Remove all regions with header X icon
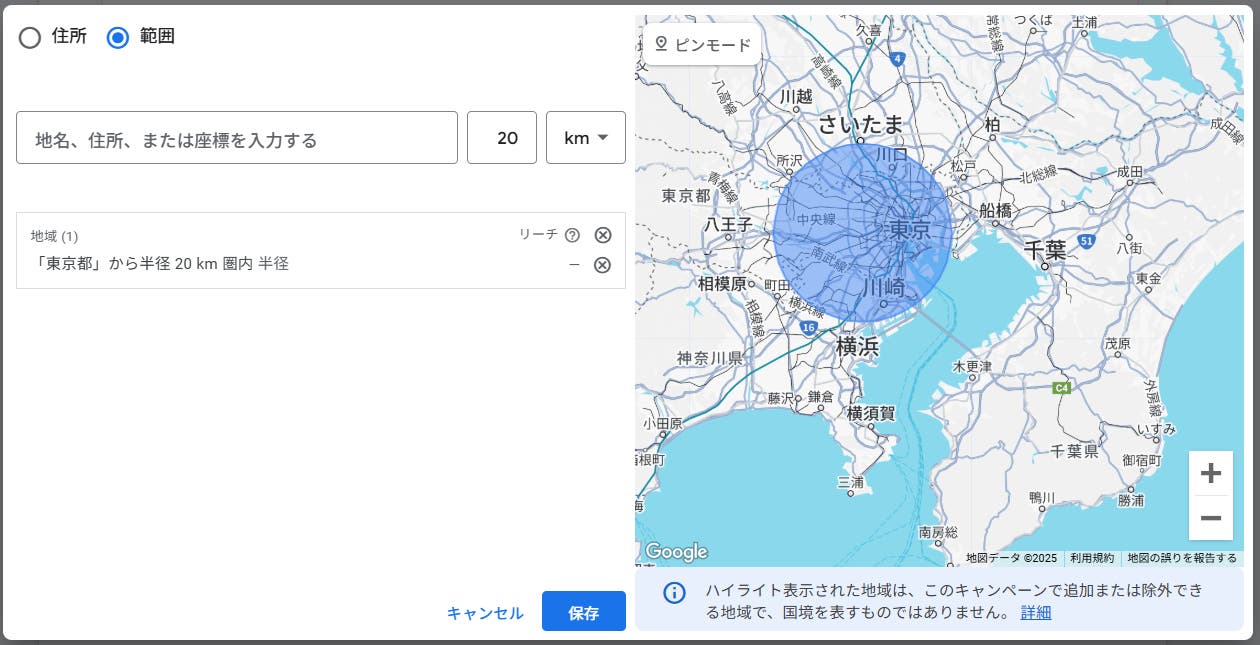This screenshot has height=645, width=1260. tap(603, 235)
